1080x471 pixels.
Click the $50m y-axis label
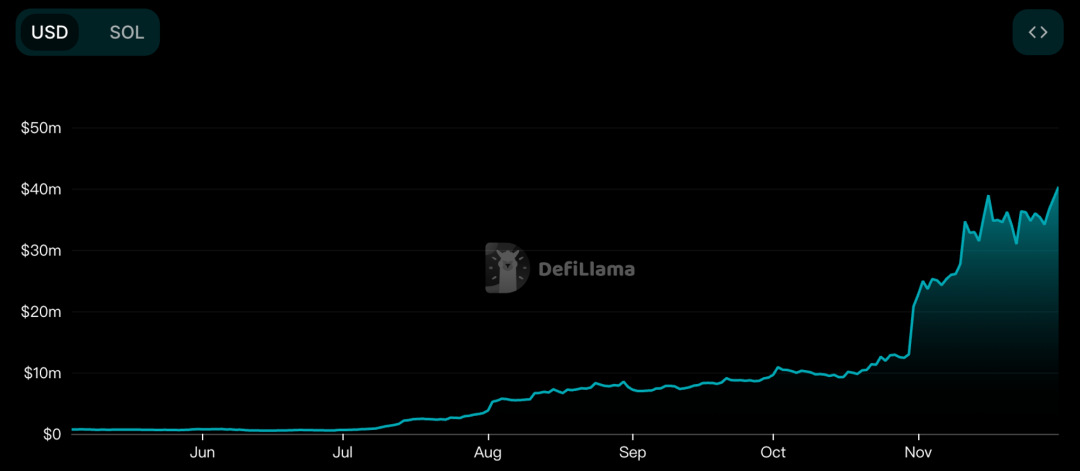41,128
